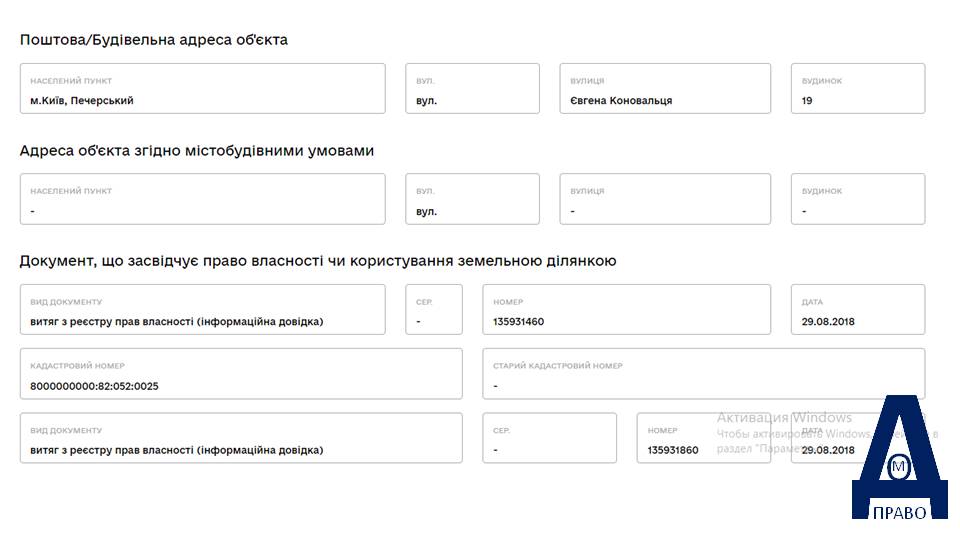Click empty населений пункт field under містобудівними умовами
The image size is (960, 540).
[203, 199]
